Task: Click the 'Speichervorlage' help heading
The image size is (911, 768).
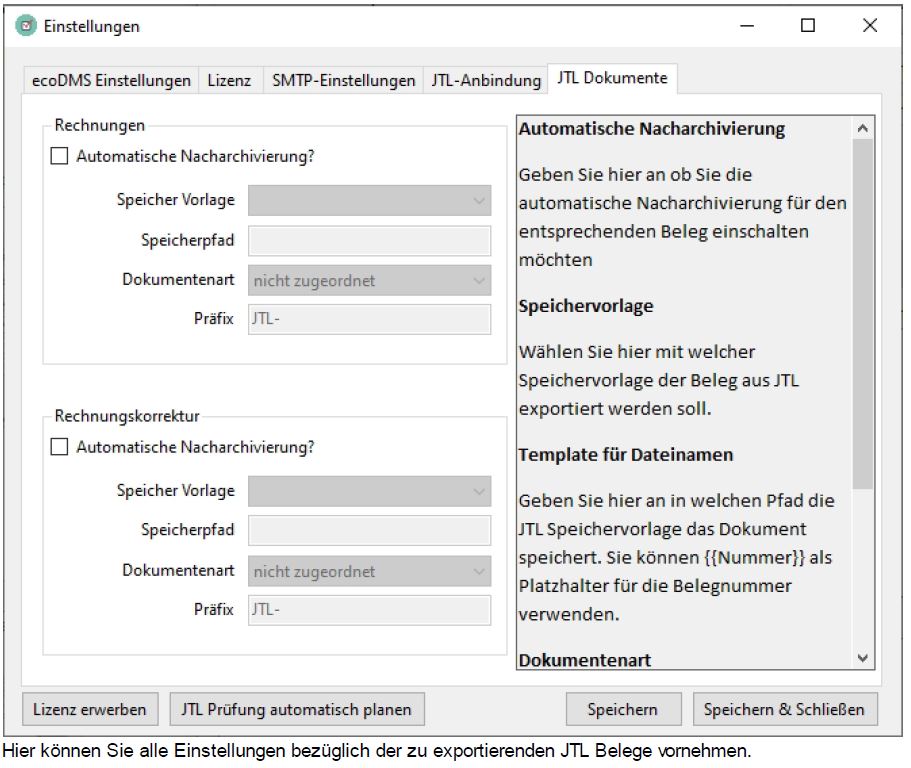Action: point(586,306)
